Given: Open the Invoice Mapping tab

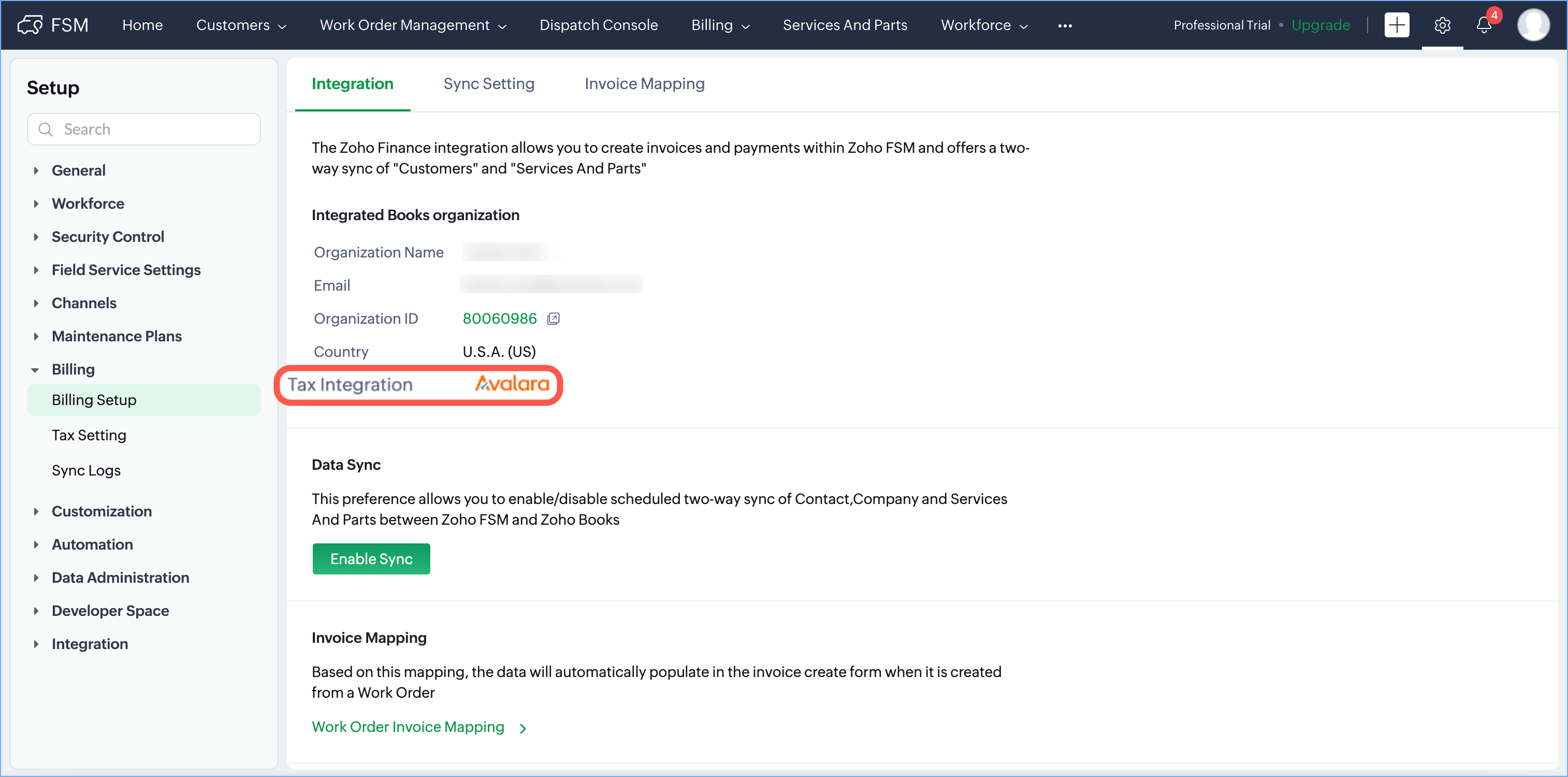Looking at the screenshot, I should coord(644,83).
